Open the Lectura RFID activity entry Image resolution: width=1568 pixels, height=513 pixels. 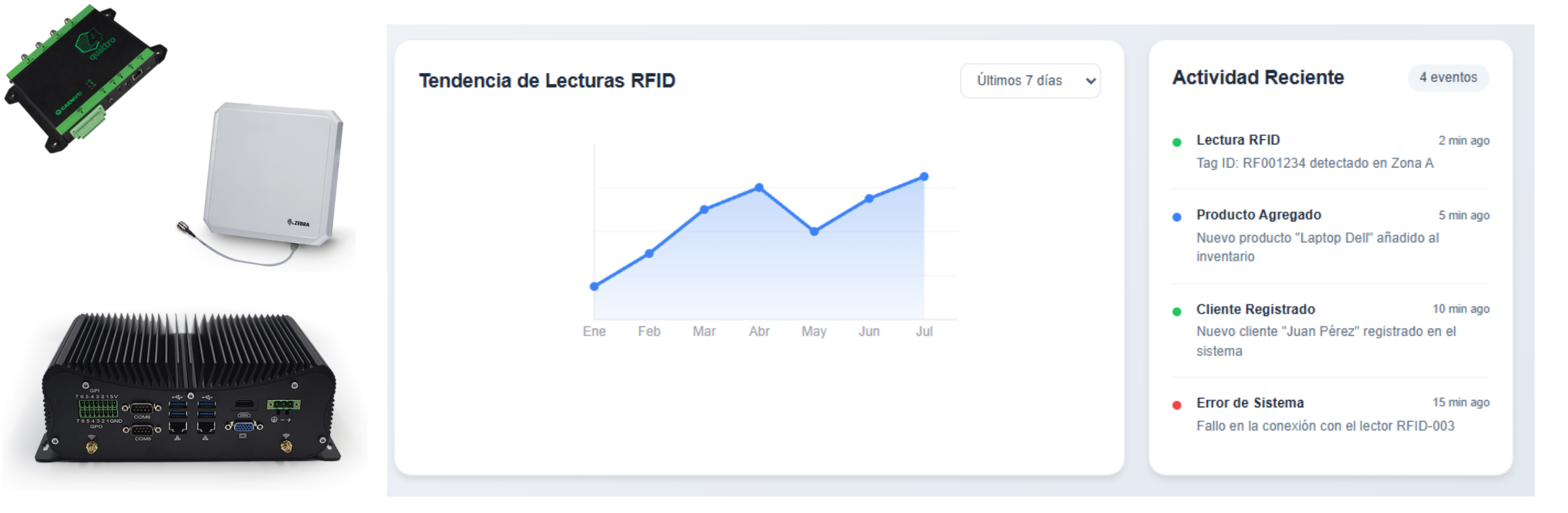tap(1238, 140)
